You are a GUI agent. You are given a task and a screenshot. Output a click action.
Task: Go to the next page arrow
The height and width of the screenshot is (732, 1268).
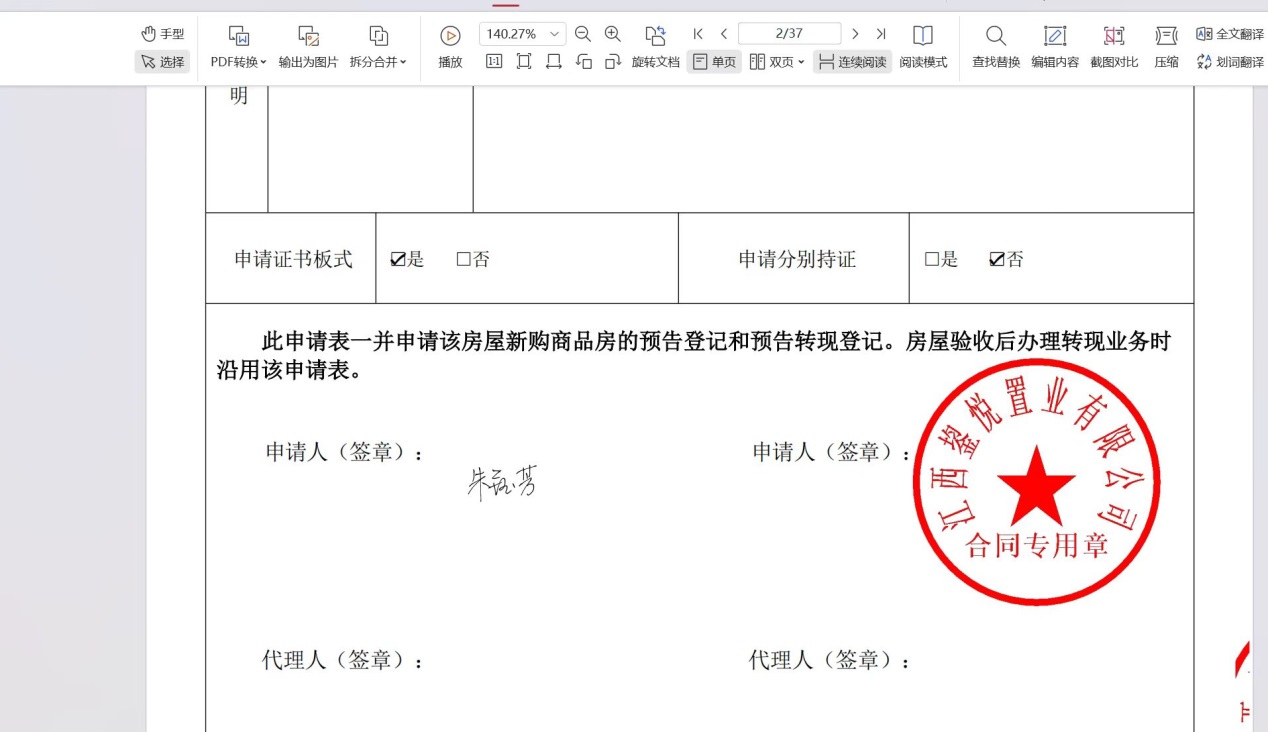(x=855, y=34)
